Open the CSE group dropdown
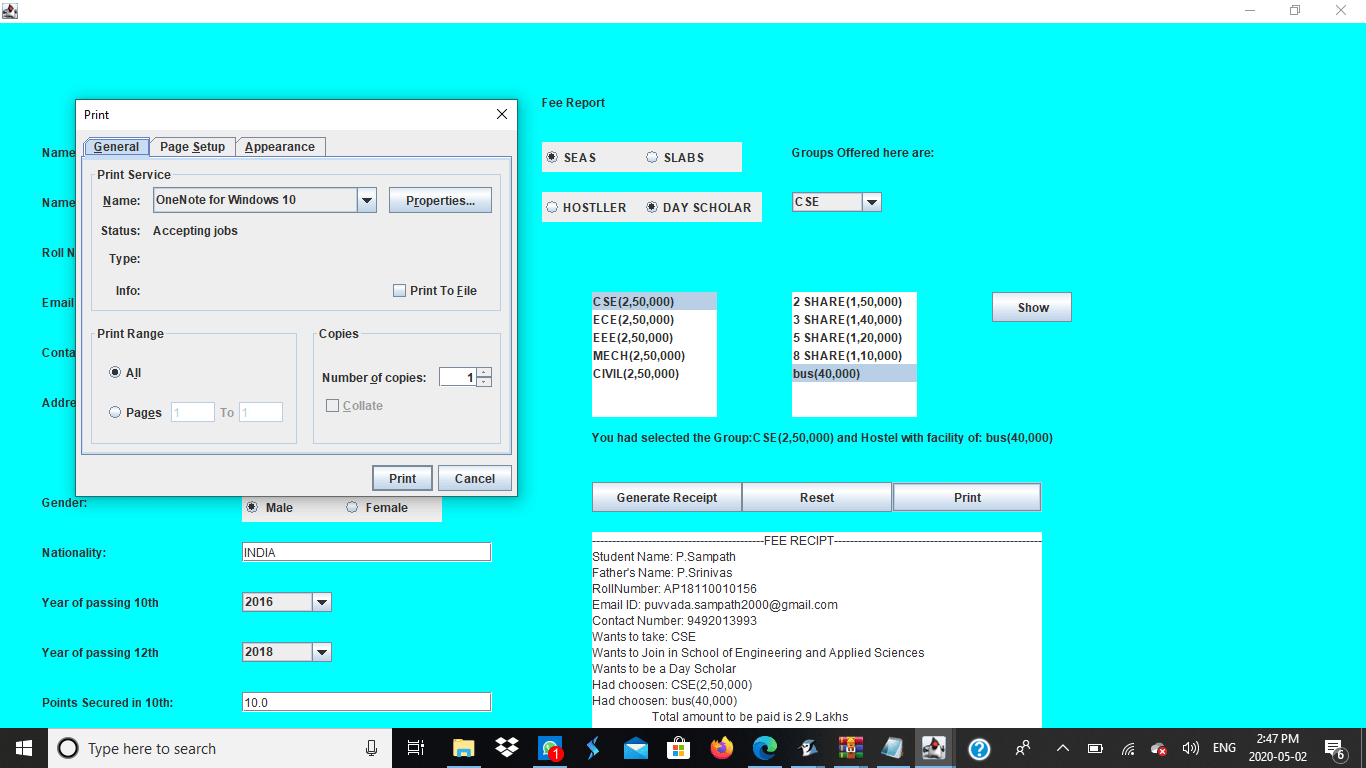 tap(870, 201)
